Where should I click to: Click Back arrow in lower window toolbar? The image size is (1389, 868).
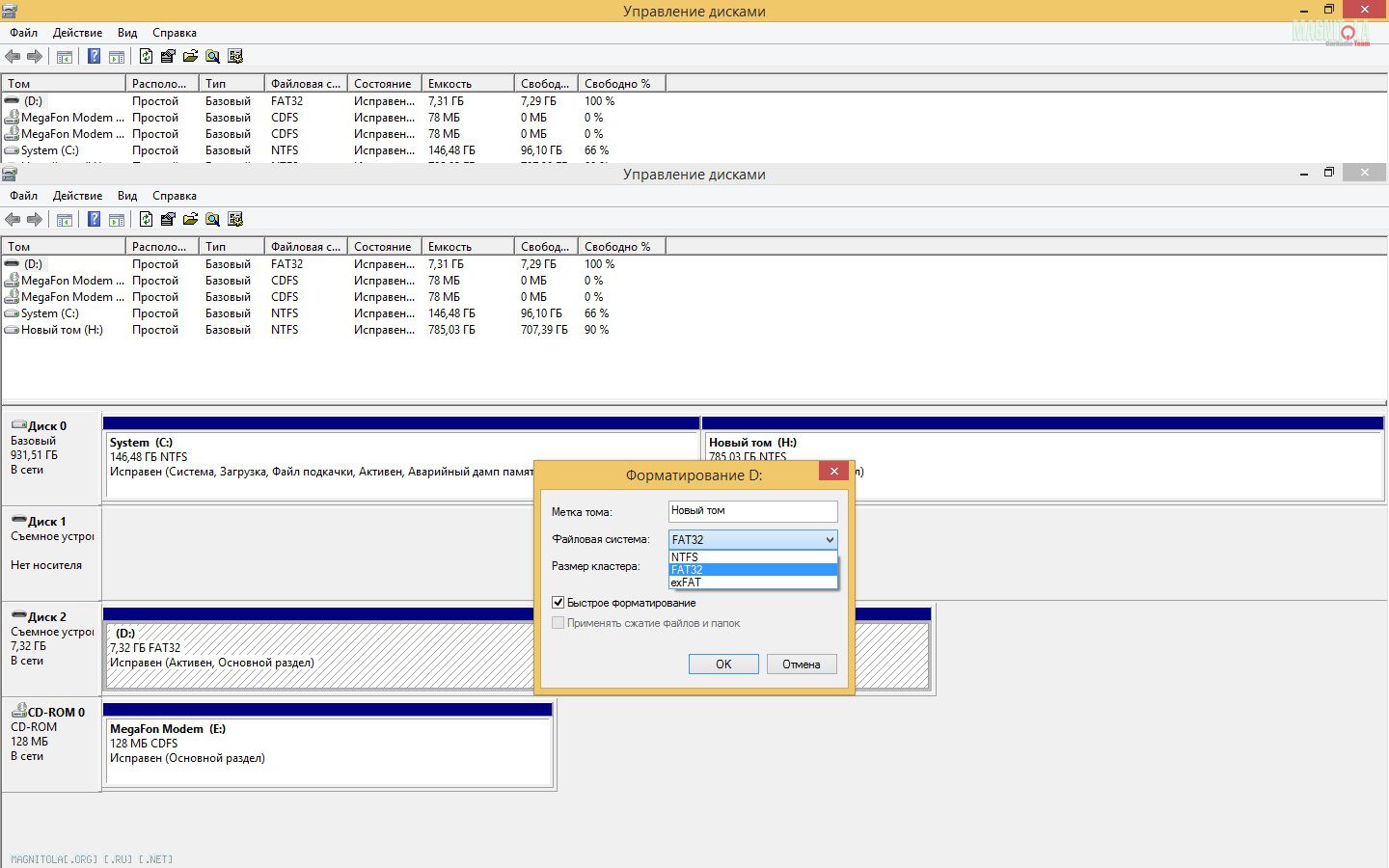coord(13,220)
